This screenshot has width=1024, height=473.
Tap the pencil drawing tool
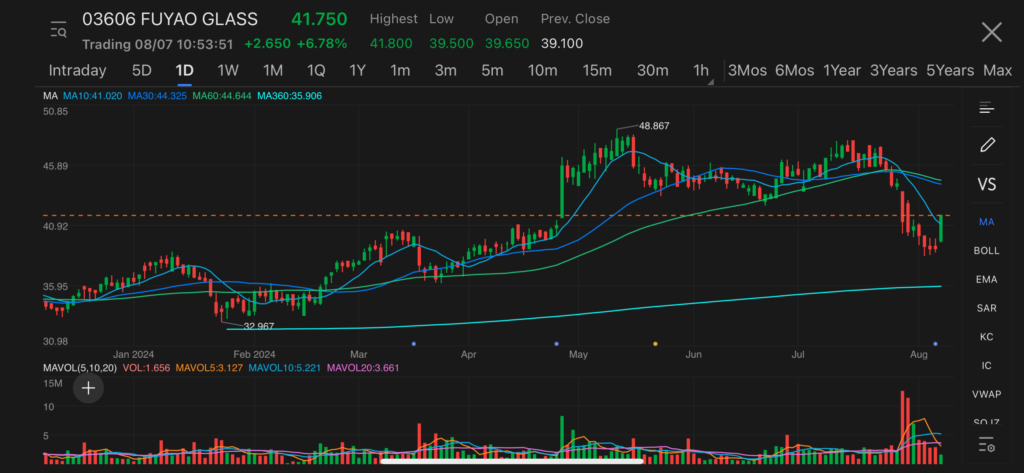(x=986, y=145)
